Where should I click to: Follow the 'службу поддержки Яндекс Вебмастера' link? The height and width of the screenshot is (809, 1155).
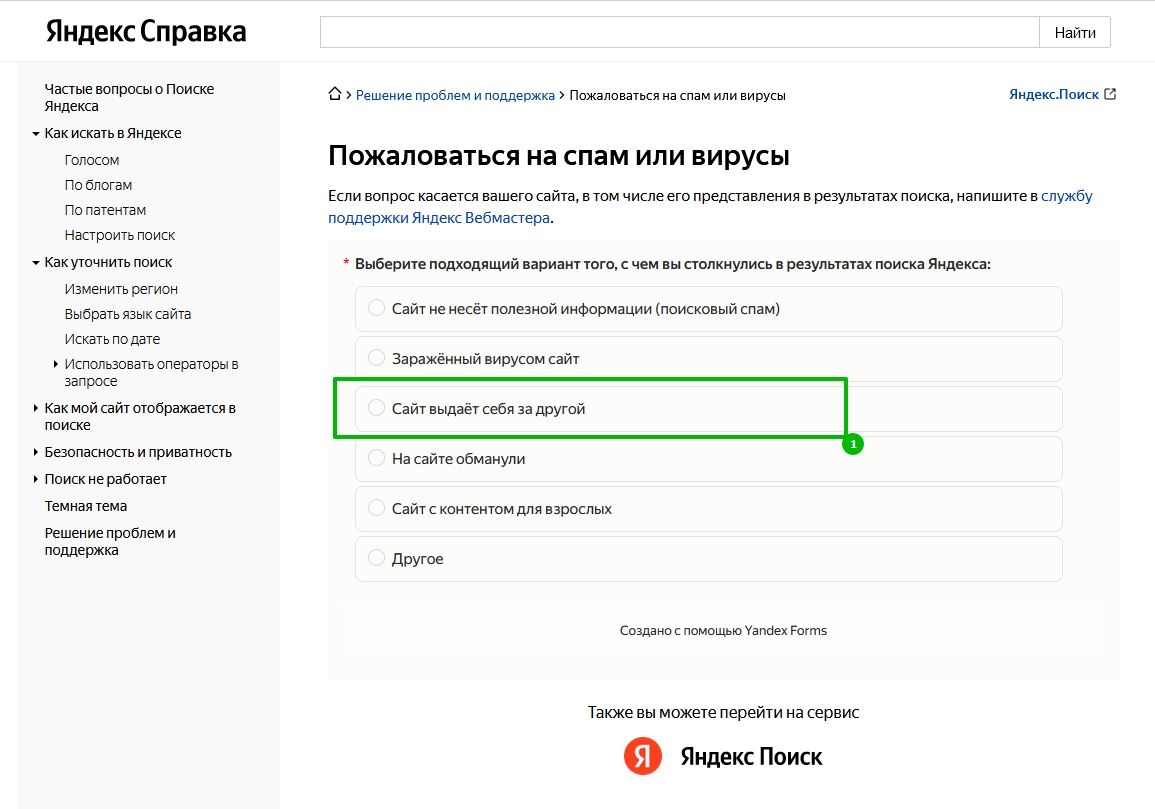pos(440,217)
